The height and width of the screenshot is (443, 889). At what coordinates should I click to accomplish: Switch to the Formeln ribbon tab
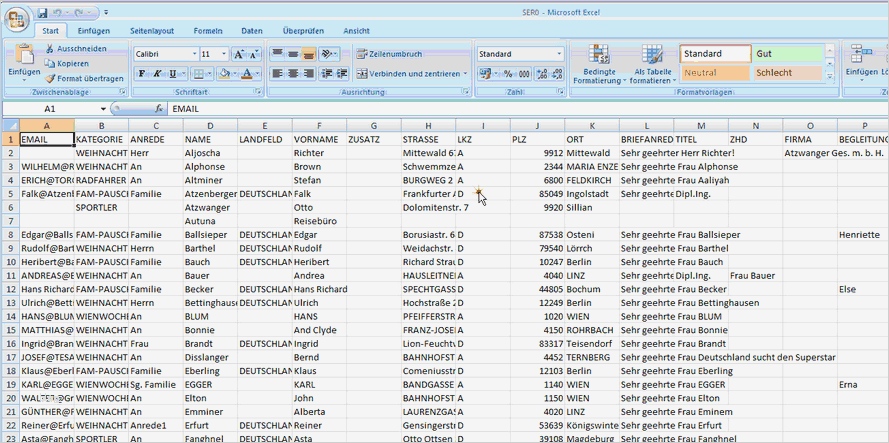pyautogui.click(x=208, y=31)
